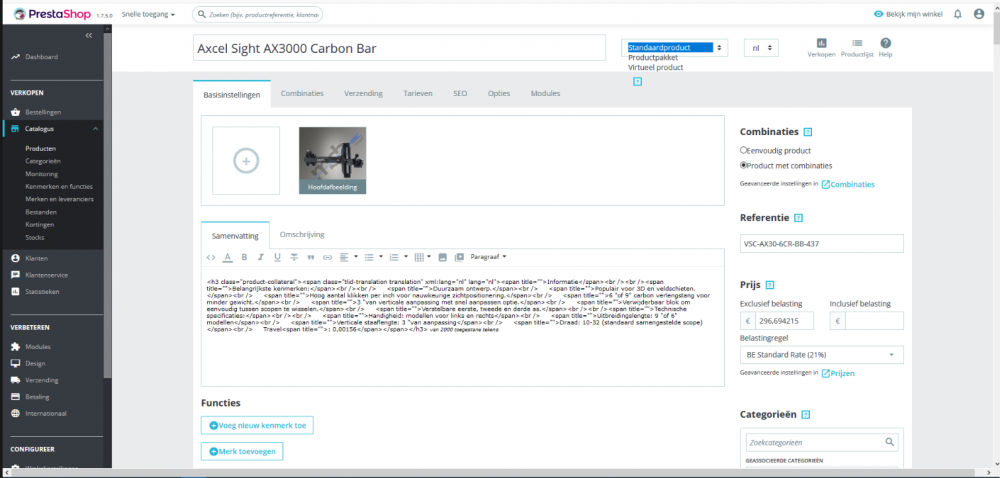Open Producten submenu item
1000x478 pixels.
coord(40,148)
